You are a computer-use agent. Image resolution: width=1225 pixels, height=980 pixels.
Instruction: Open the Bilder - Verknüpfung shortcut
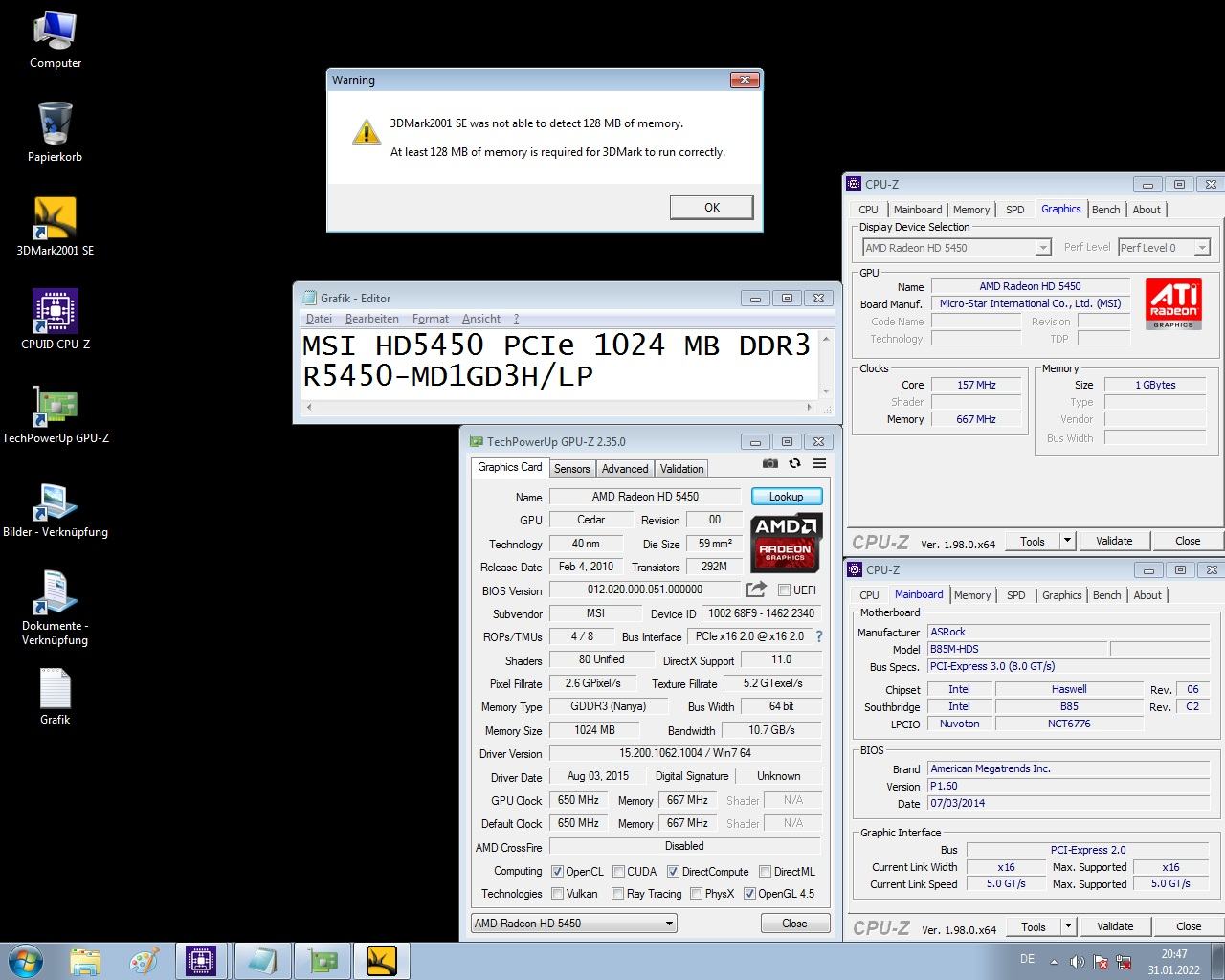pos(56,507)
